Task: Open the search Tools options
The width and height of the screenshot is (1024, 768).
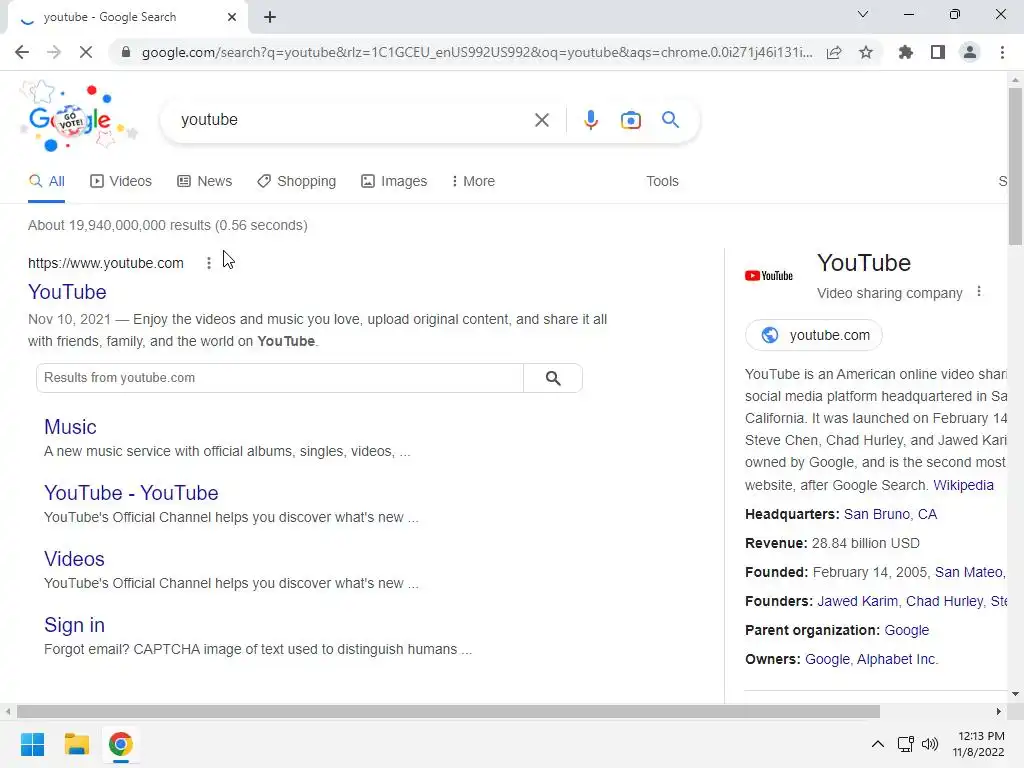Action: tap(662, 181)
